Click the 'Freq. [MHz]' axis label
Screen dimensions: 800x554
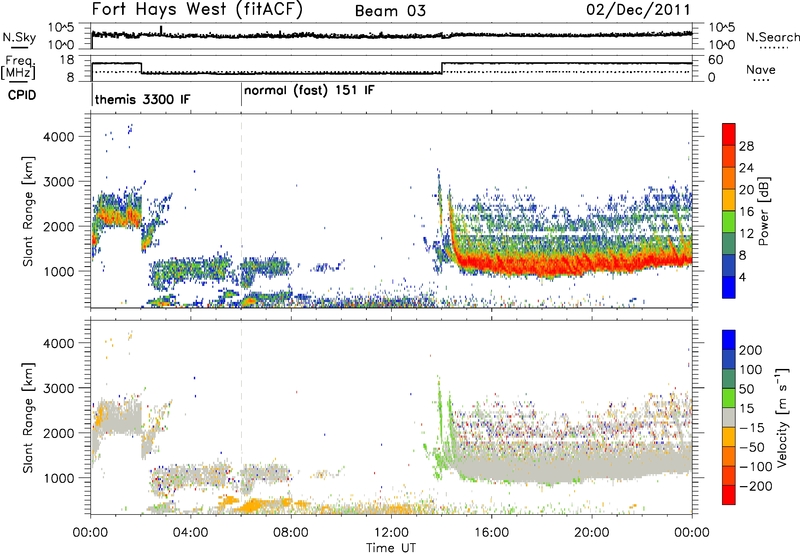19,68
